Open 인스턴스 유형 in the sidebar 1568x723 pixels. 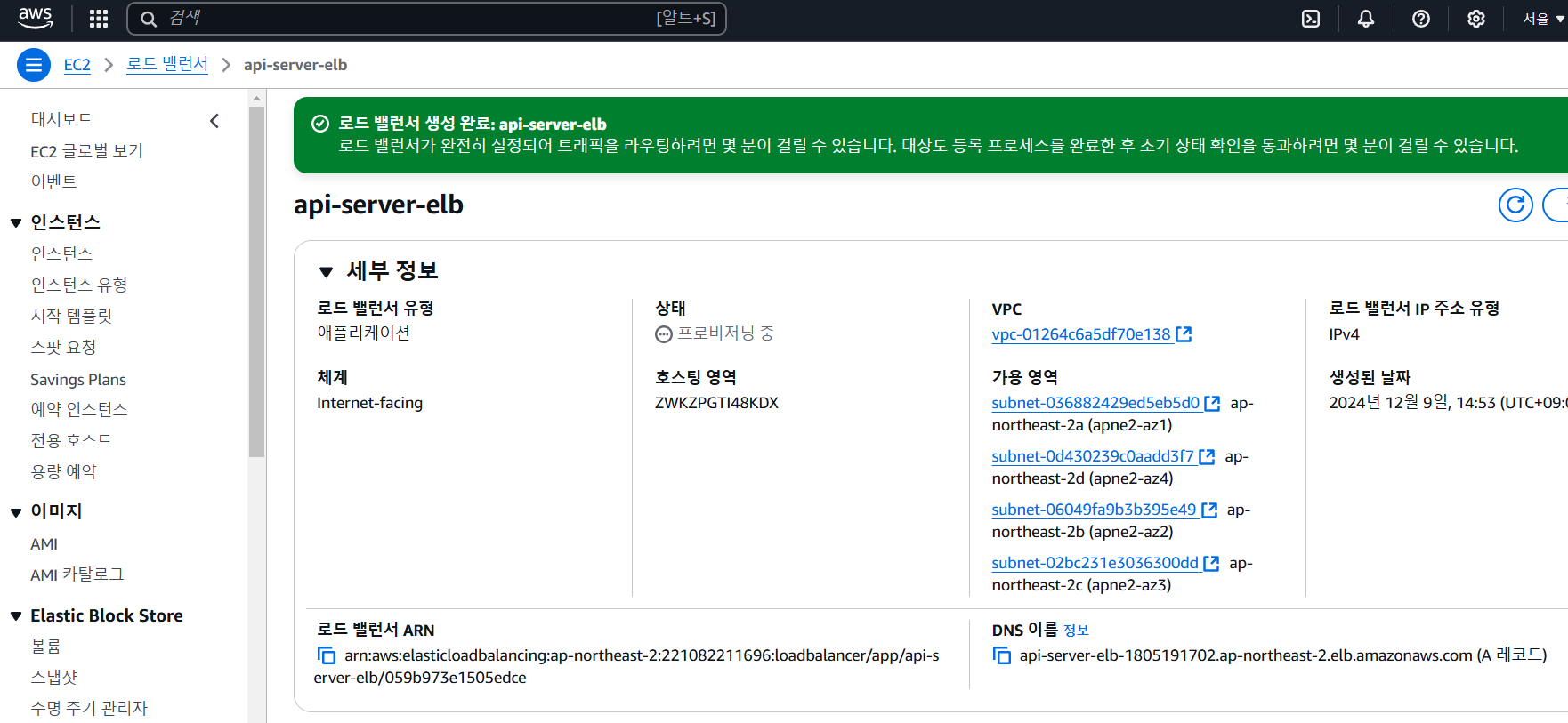[x=79, y=285]
